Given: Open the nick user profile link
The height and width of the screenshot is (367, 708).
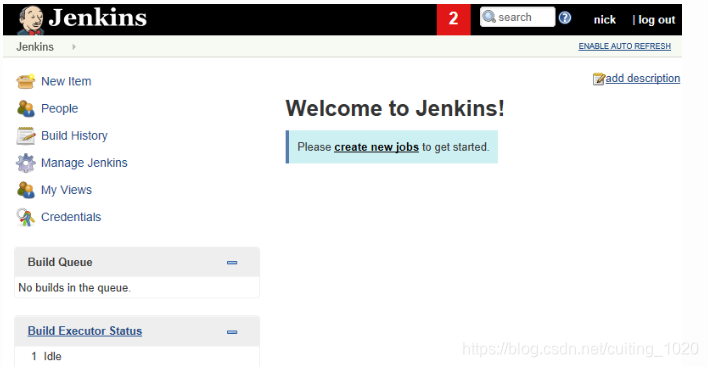Looking at the screenshot, I should pyautogui.click(x=605, y=20).
